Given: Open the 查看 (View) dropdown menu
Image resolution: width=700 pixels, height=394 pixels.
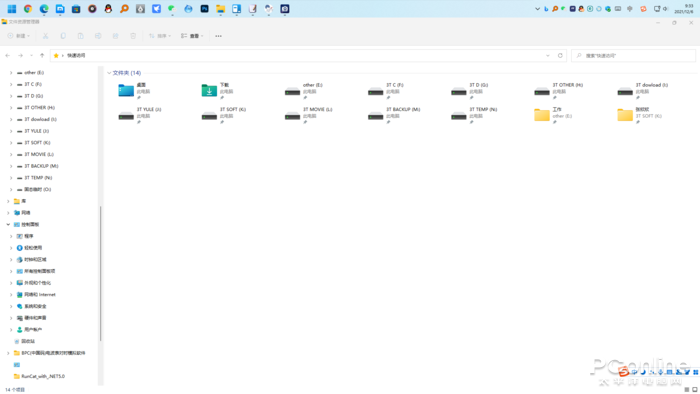Looking at the screenshot, I should (x=192, y=36).
